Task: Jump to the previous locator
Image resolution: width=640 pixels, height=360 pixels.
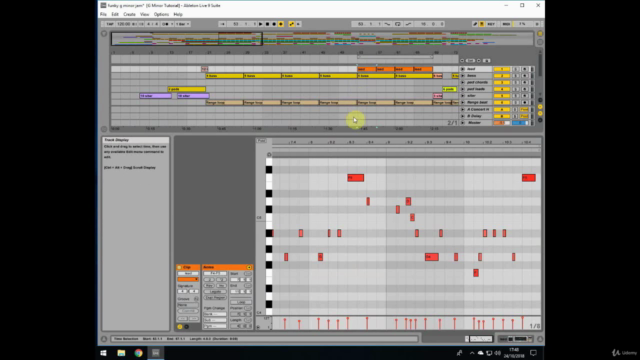Action: [462, 60]
